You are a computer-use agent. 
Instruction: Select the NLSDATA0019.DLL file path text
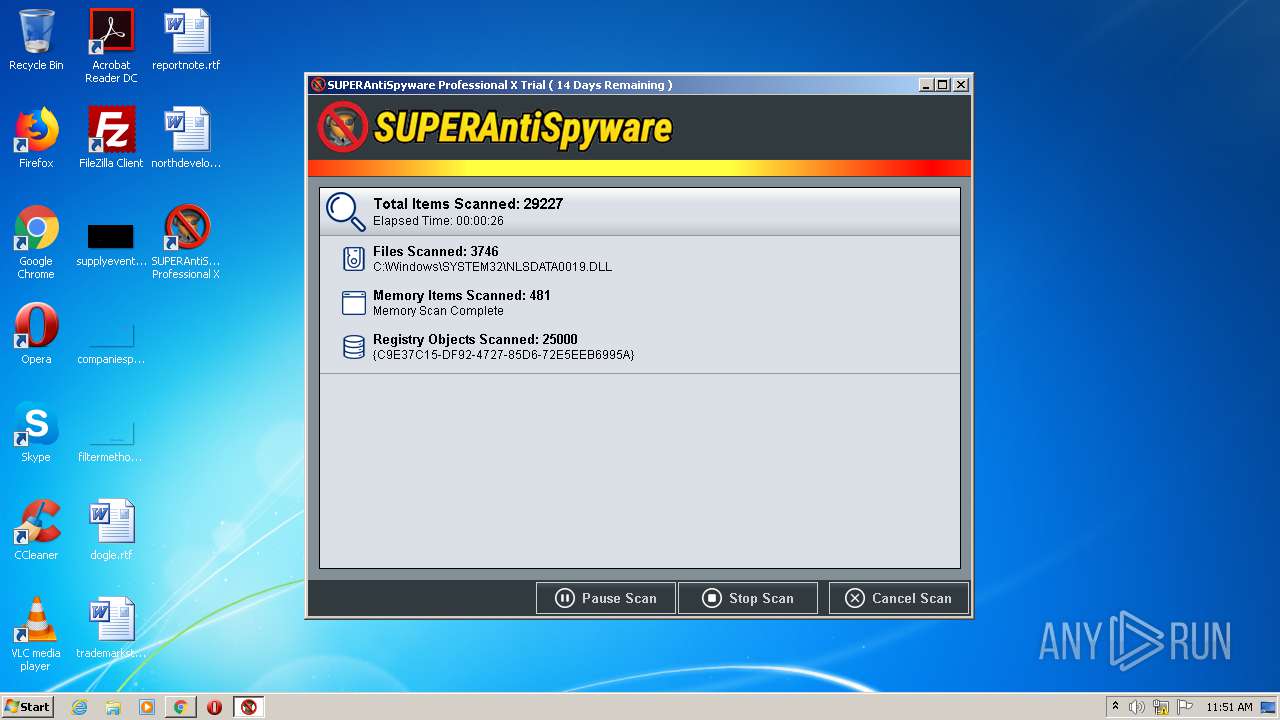(492, 267)
